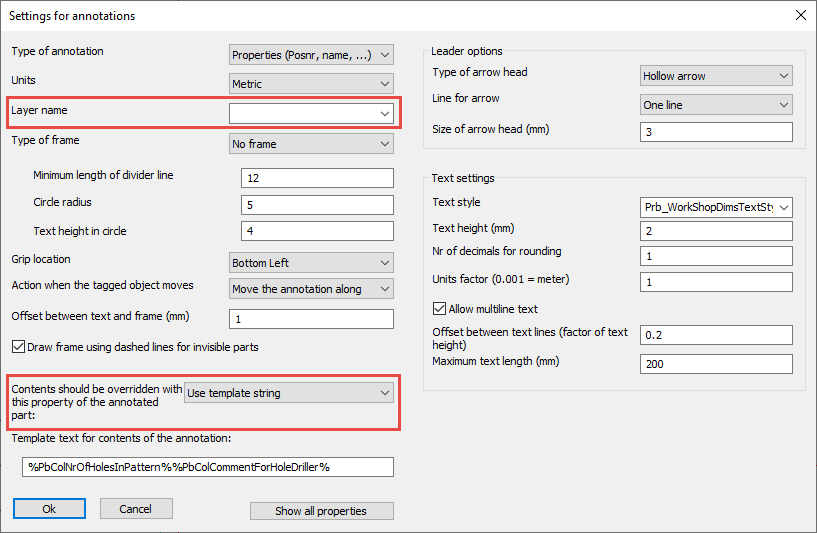This screenshot has height=533, width=817.
Task: Open Type of frame dropdown
Action: tap(311, 144)
